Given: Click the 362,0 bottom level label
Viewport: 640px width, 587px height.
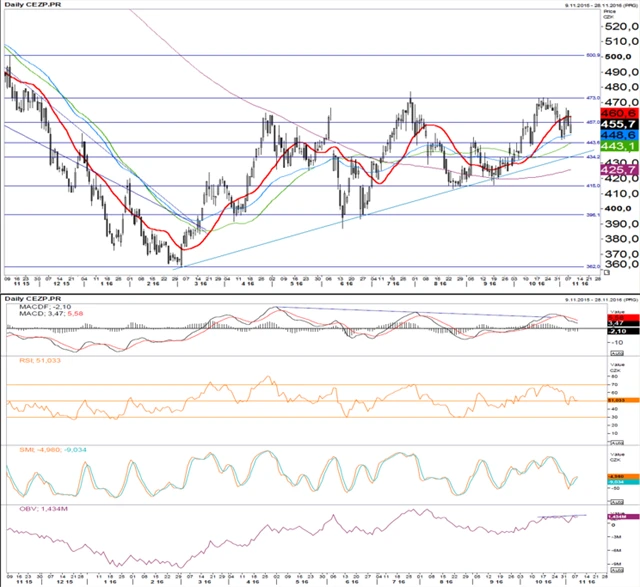Looking at the screenshot, I should click(591, 267).
